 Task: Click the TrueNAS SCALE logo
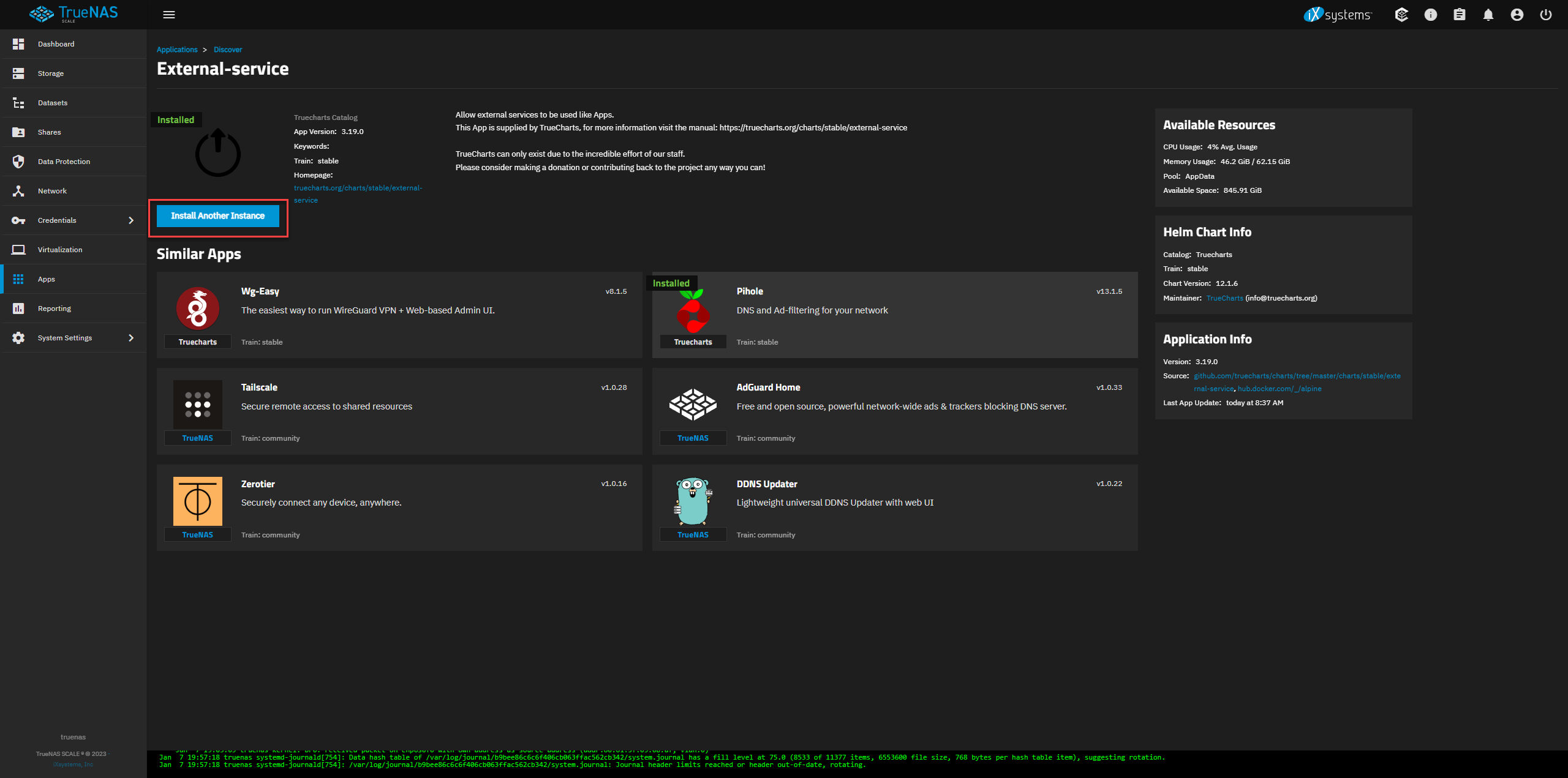[x=73, y=13]
